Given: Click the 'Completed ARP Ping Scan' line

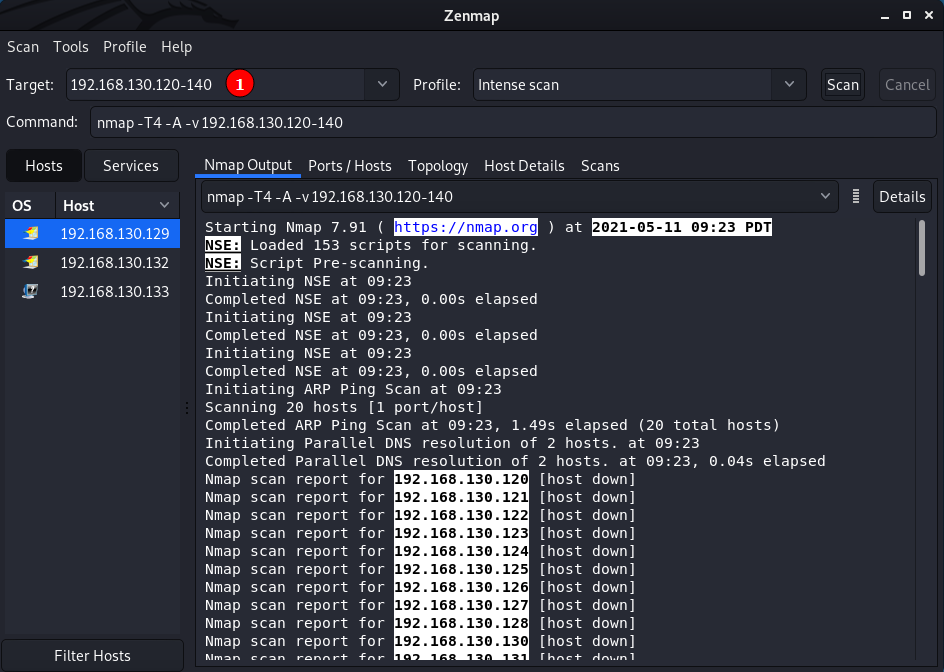Looking at the screenshot, I should coord(492,425).
